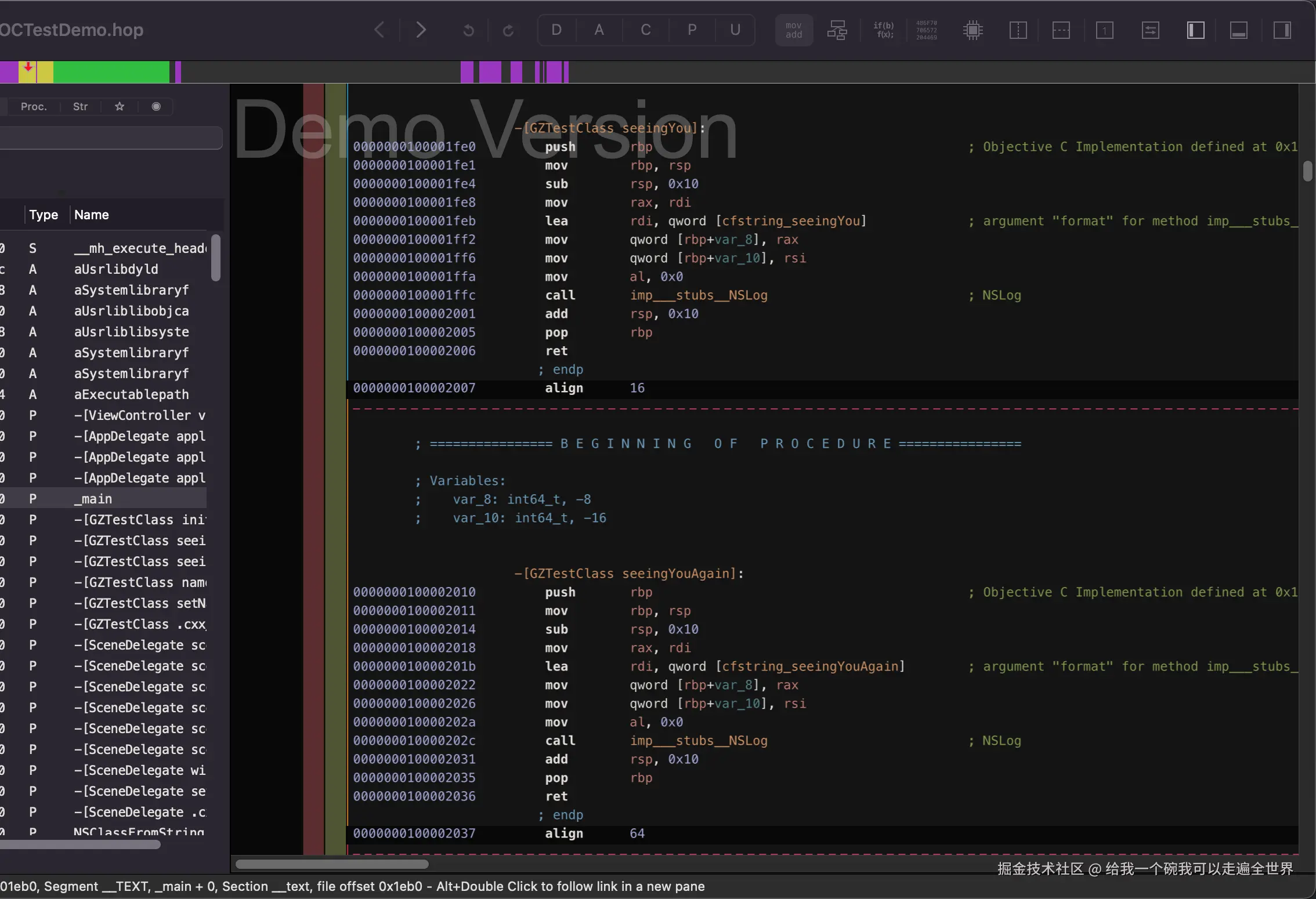Screen dimensions: 1316x899
Task: Split the view vertically icon
Action: 1018,30
